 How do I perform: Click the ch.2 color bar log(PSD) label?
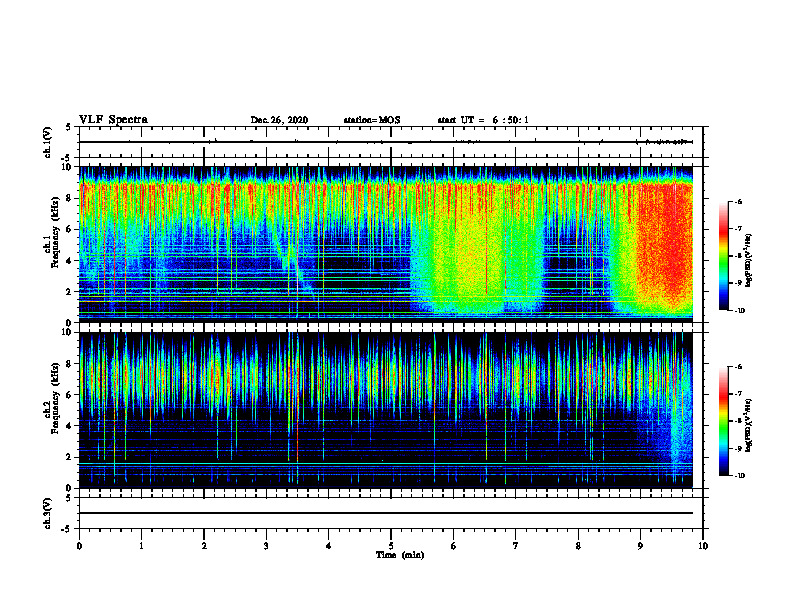coord(749,426)
